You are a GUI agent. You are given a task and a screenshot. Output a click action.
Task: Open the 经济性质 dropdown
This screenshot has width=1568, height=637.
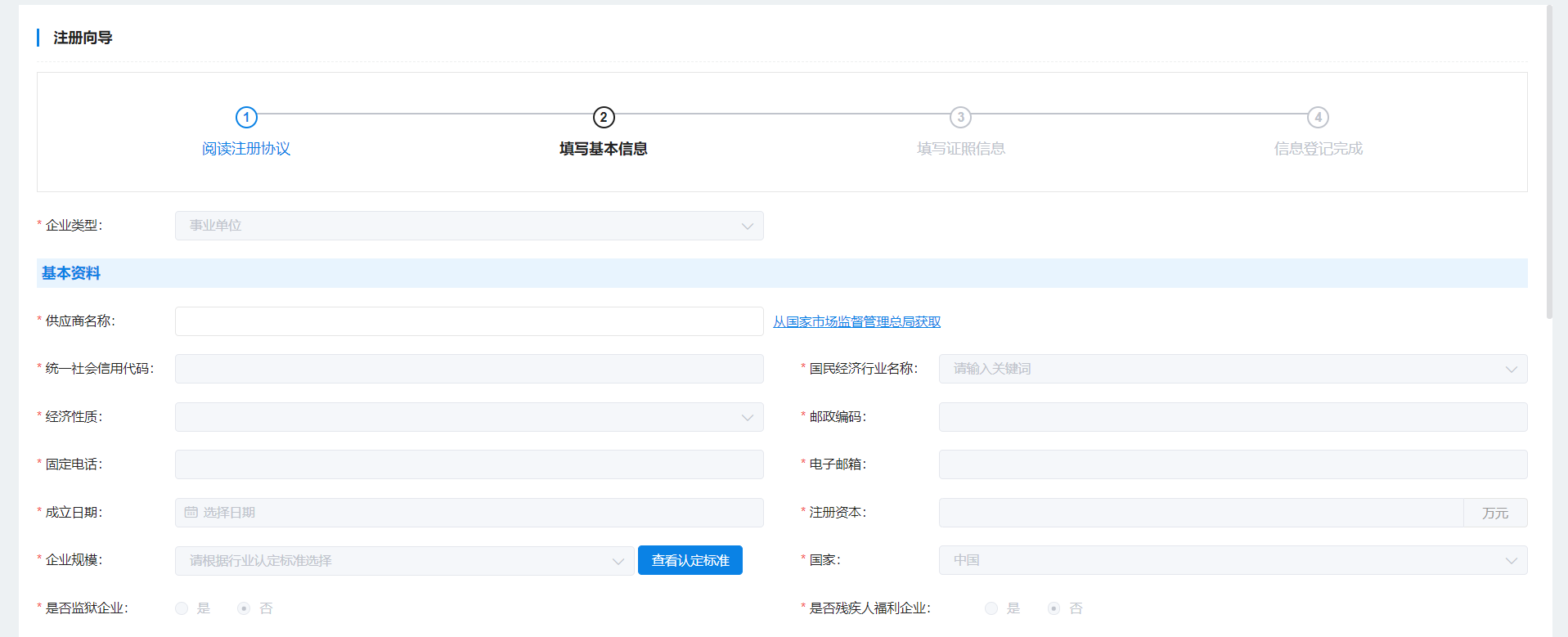[470, 417]
